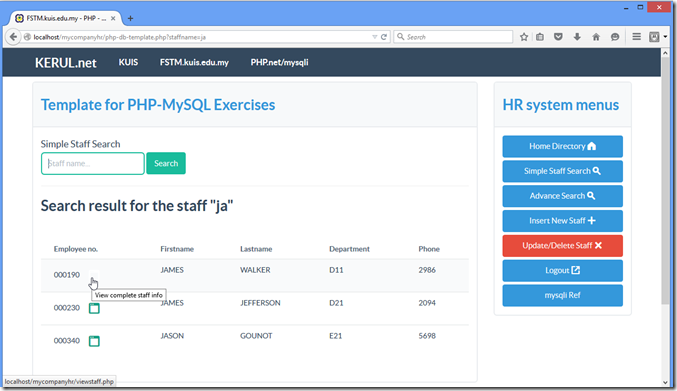Reload the page with the refresh icon
The height and width of the screenshot is (391, 677).
383,37
